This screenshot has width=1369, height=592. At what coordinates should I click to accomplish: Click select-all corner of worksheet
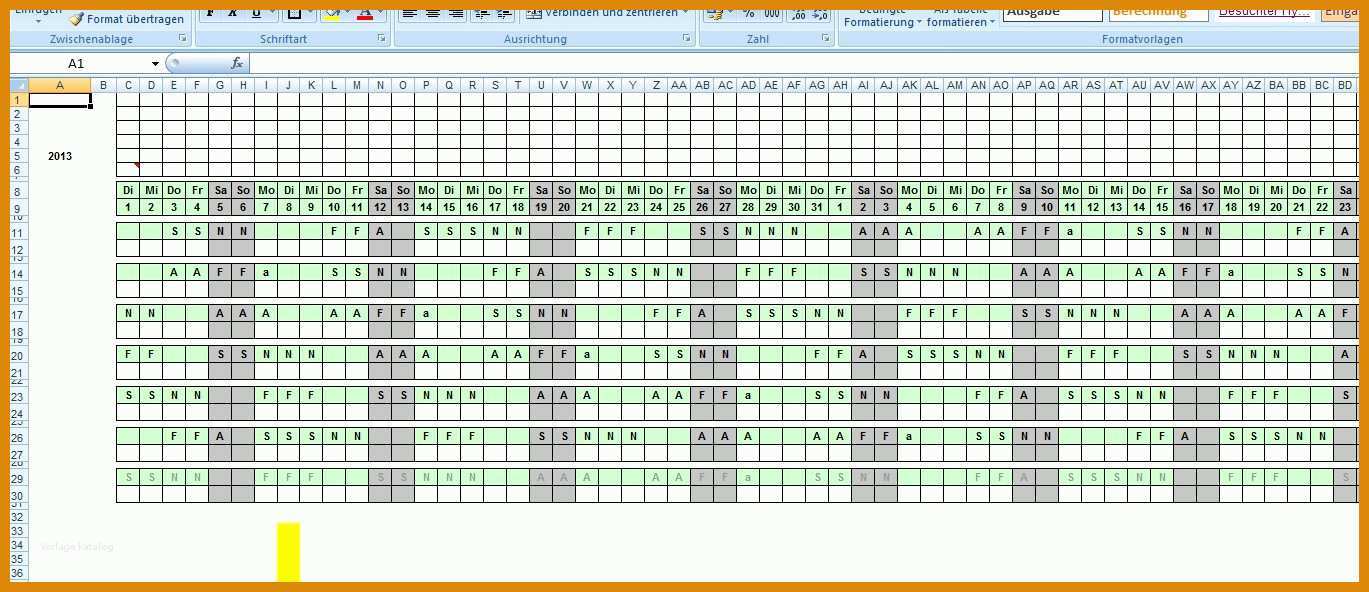(x=19, y=85)
